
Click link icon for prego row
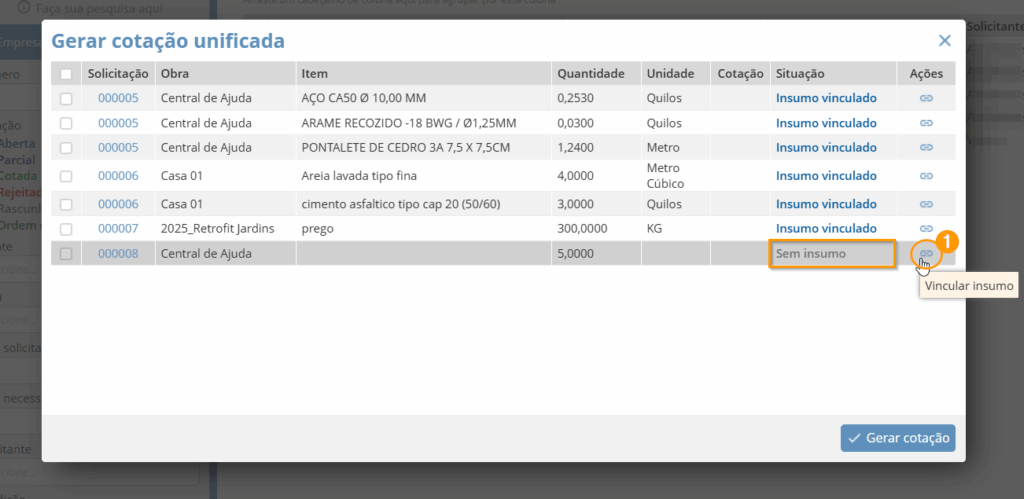pos(926,229)
